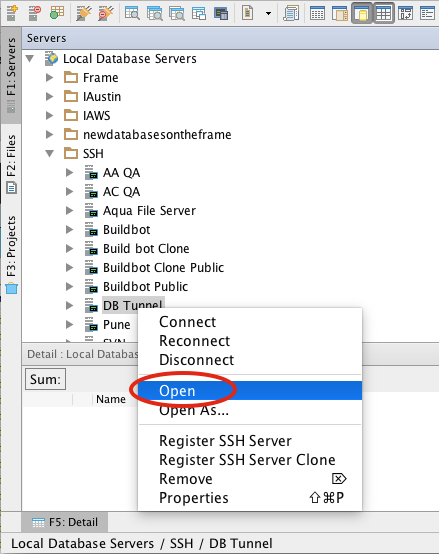Viewport: 439px width, 554px height.
Task: Click the overlapping windows toolbar icon
Action: pyautogui.click(x=199, y=13)
